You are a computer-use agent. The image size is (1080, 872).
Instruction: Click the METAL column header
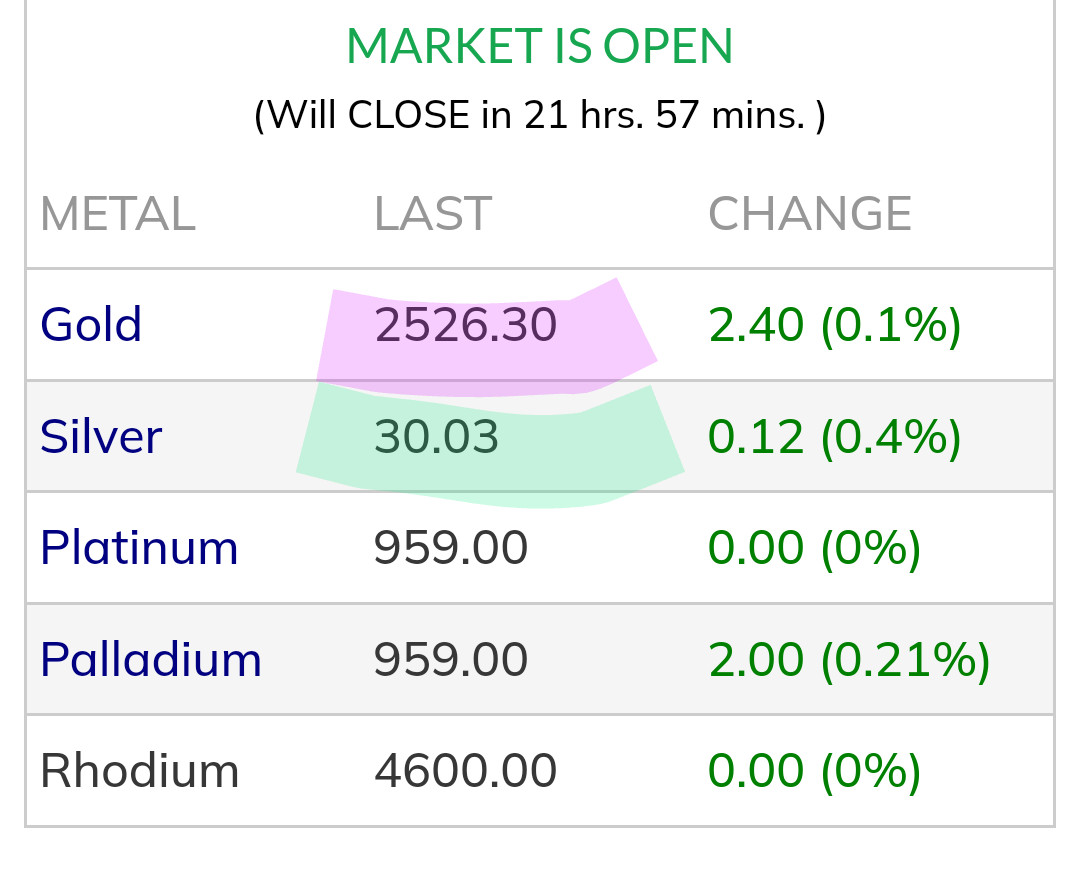(117, 214)
